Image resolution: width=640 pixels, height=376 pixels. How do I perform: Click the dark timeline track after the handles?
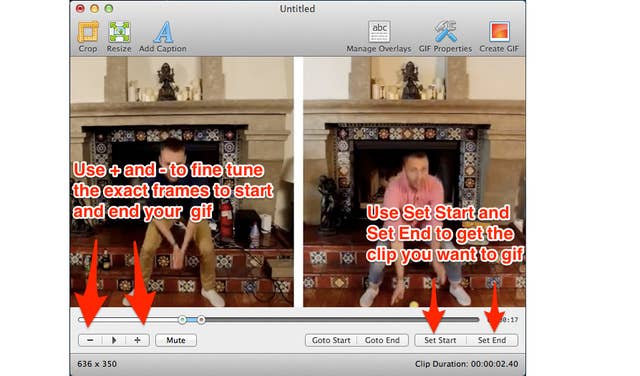click(x=342, y=320)
